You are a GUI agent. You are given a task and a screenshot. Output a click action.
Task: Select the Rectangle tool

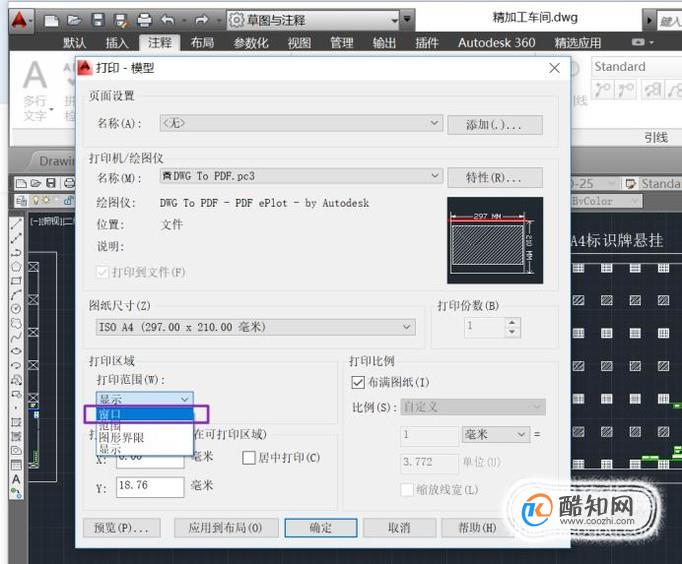(16, 281)
